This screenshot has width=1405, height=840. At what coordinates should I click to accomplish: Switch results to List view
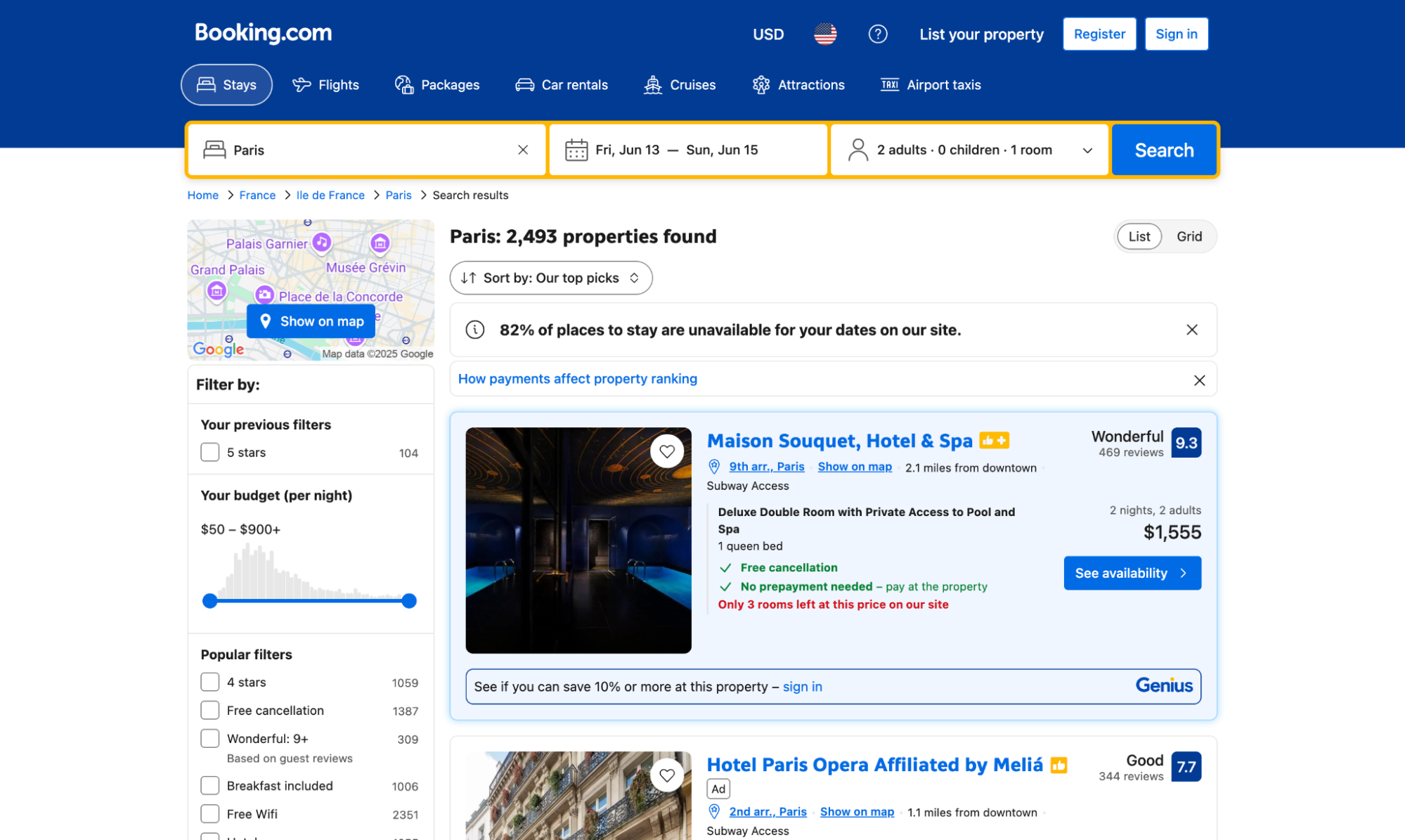[1139, 236]
